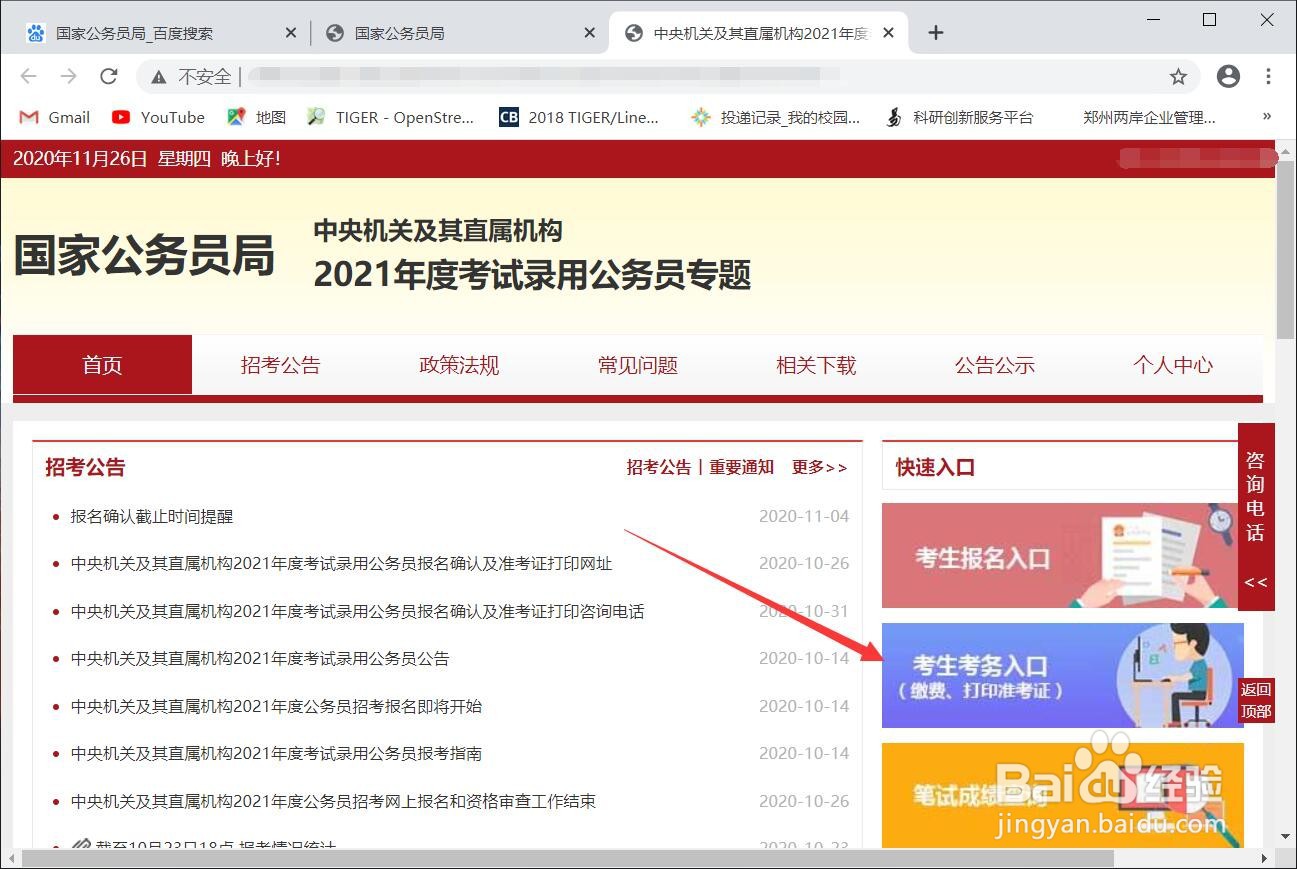Viewport: 1297px width, 869px height.
Task: Click the date text 2020-11-04
Action: [x=804, y=517]
